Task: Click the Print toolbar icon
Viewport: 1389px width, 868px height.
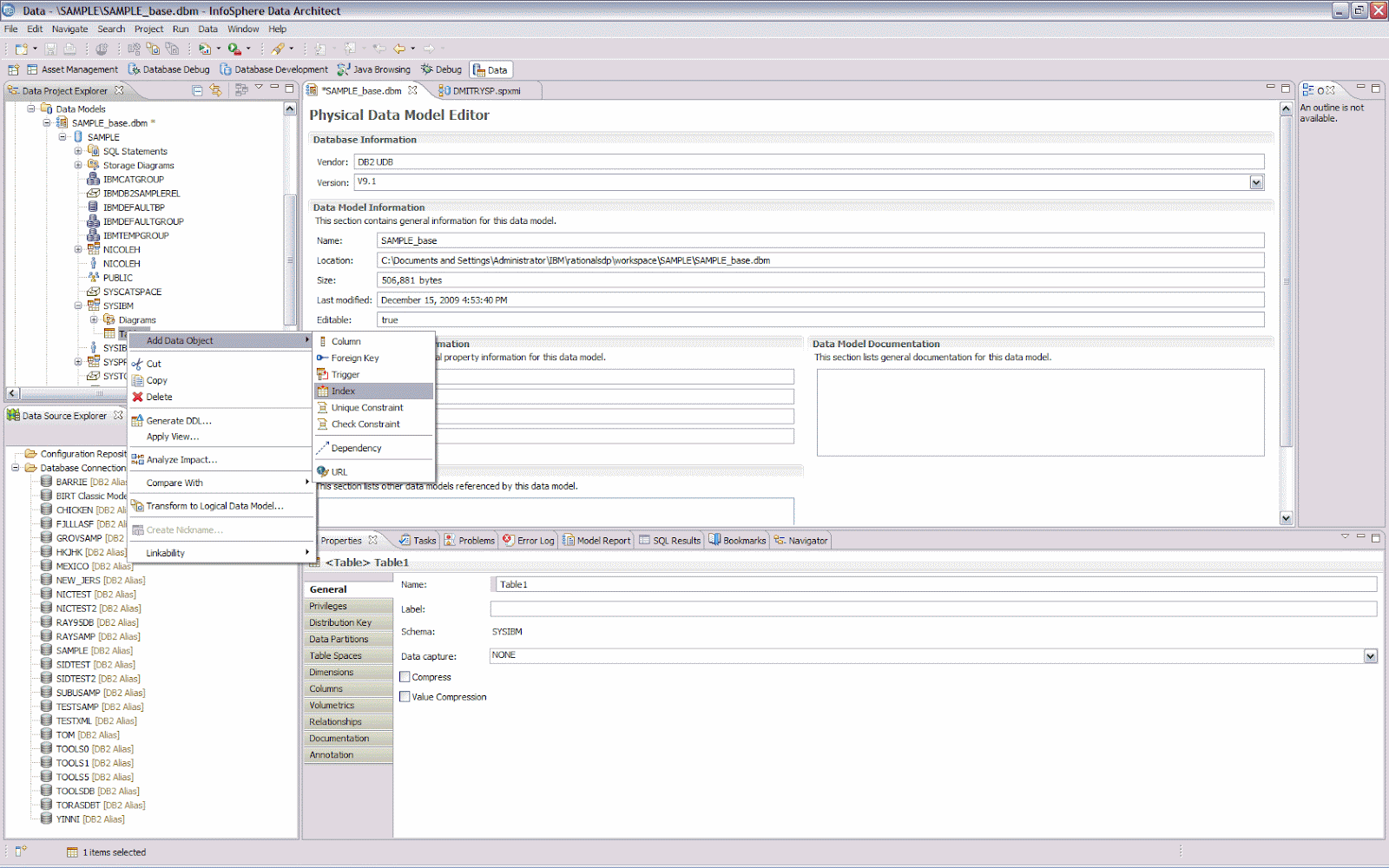Action: [x=70, y=49]
